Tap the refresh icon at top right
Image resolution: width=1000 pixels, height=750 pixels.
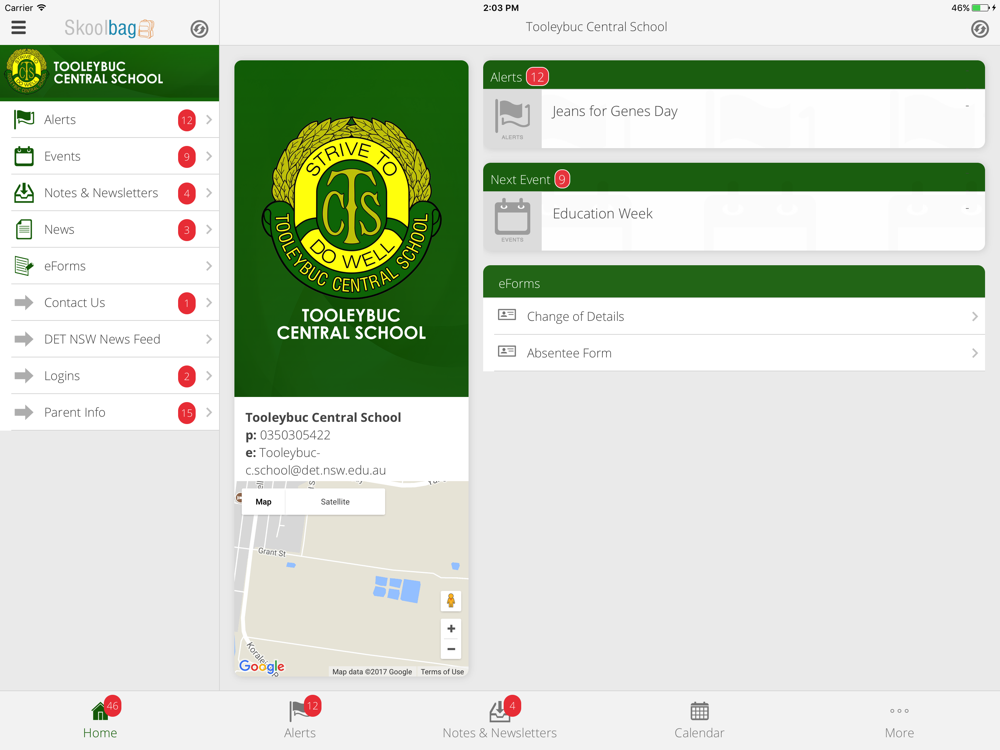[980, 29]
